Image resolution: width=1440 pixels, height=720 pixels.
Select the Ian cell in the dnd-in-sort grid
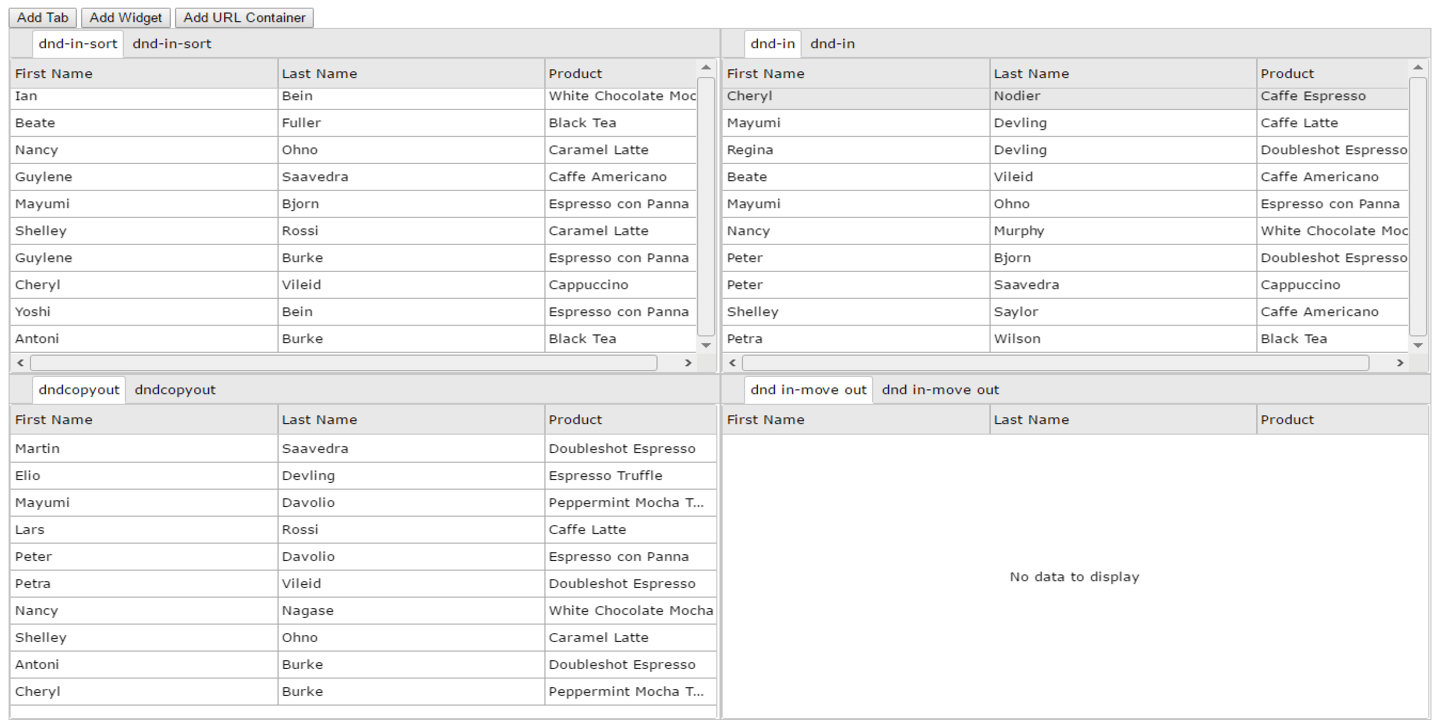click(x=144, y=97)
